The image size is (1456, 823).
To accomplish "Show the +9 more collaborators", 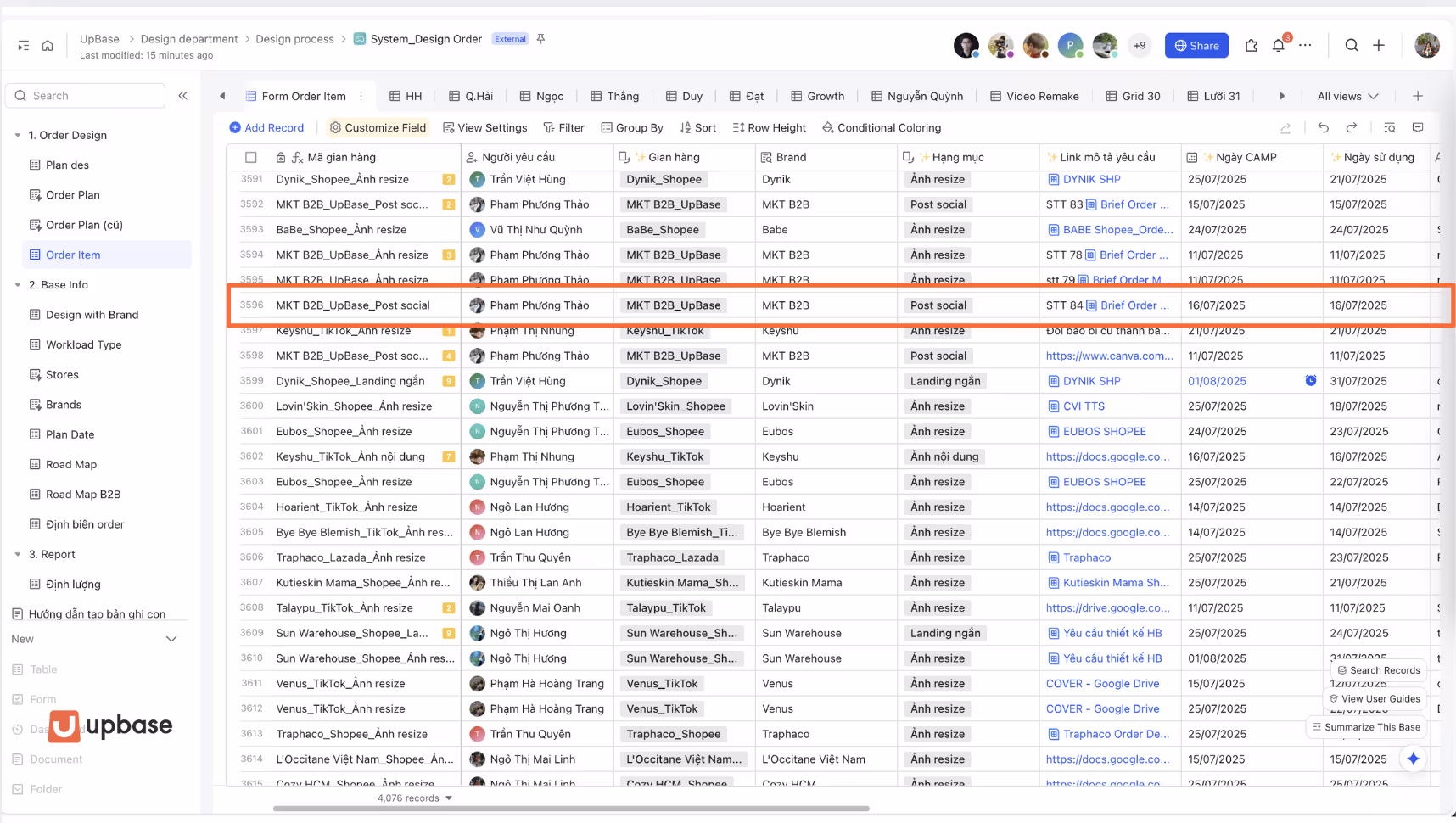I will pyautogui.click(x=1140, y=46).
